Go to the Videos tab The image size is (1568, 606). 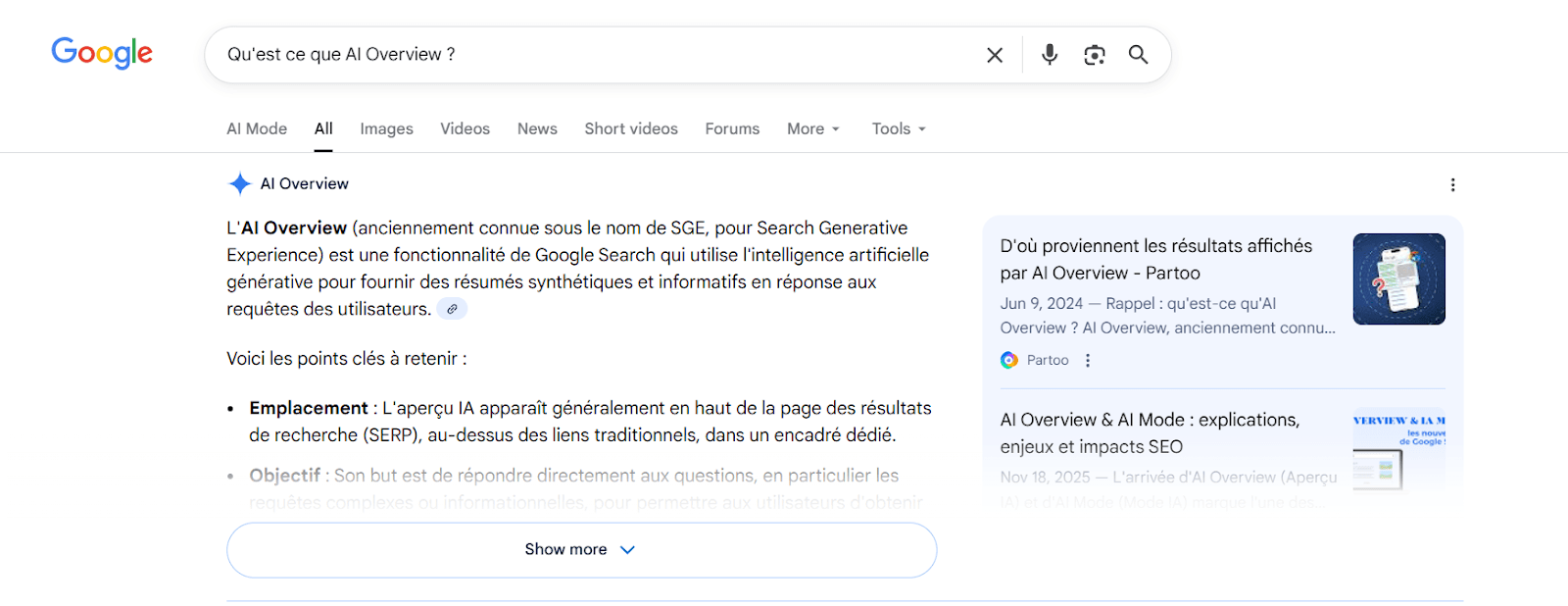pos(465,128)
